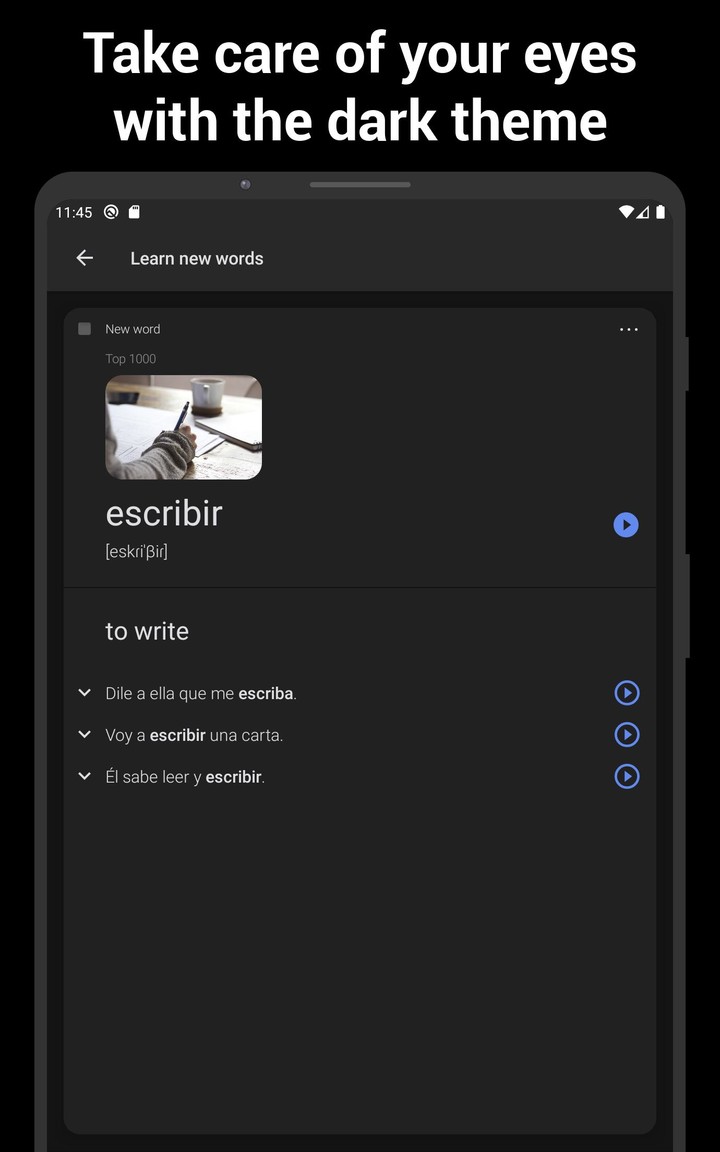This screenshot has height=1152, width=720.
Task: Tap the battery icon in status bar
Action: click(x=660, y=212)
